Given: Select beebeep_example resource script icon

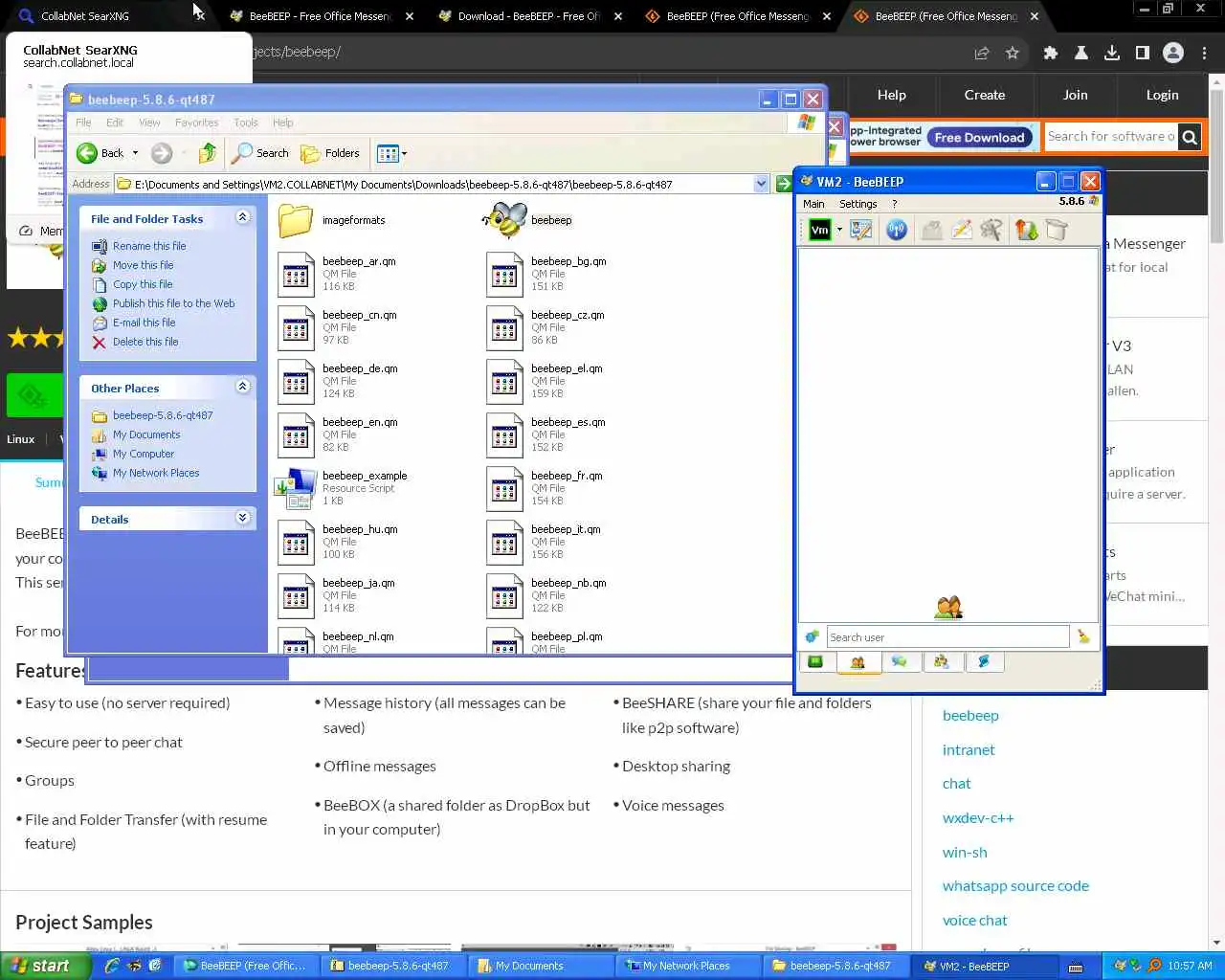Looking at the screenshot, I should point(296,488).
